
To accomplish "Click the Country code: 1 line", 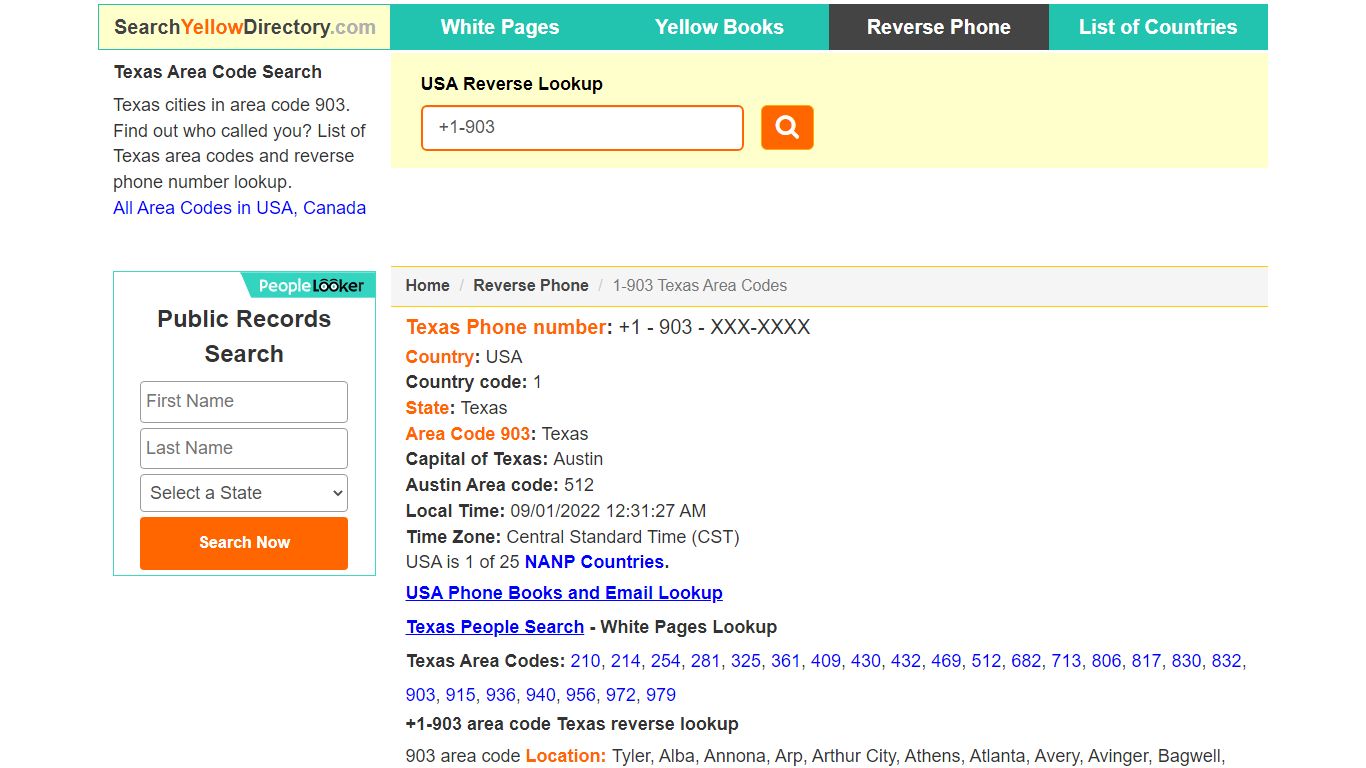I will 473,382.
